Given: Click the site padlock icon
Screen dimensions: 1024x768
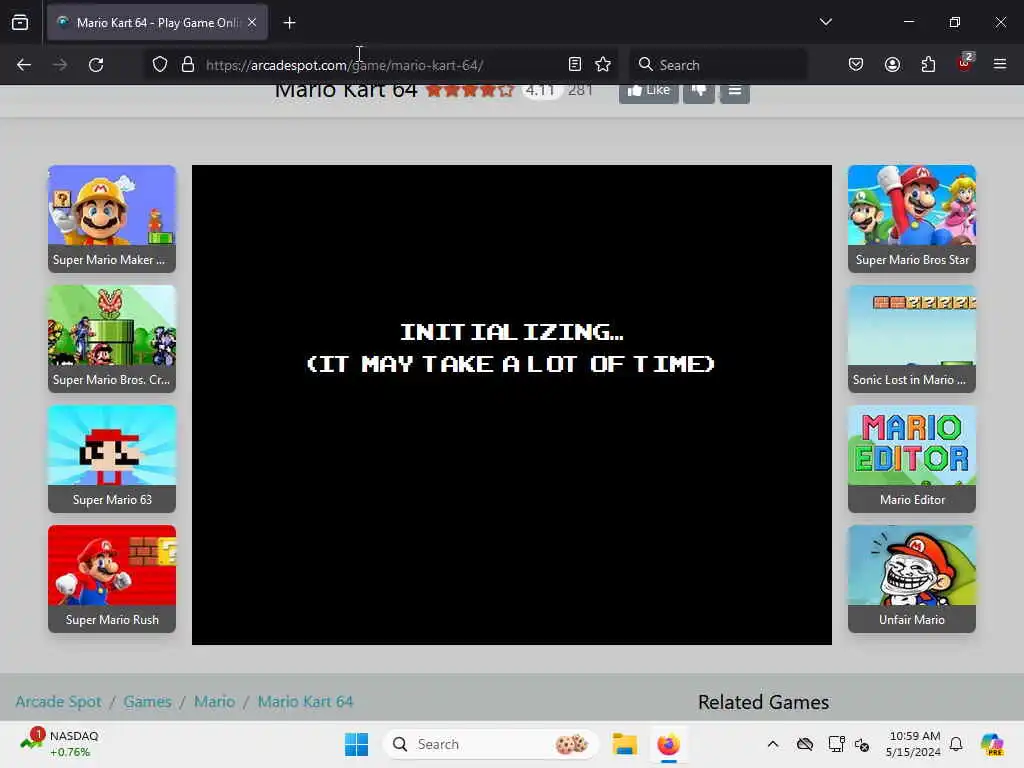Looking at the screenshot, I should 187,65.
